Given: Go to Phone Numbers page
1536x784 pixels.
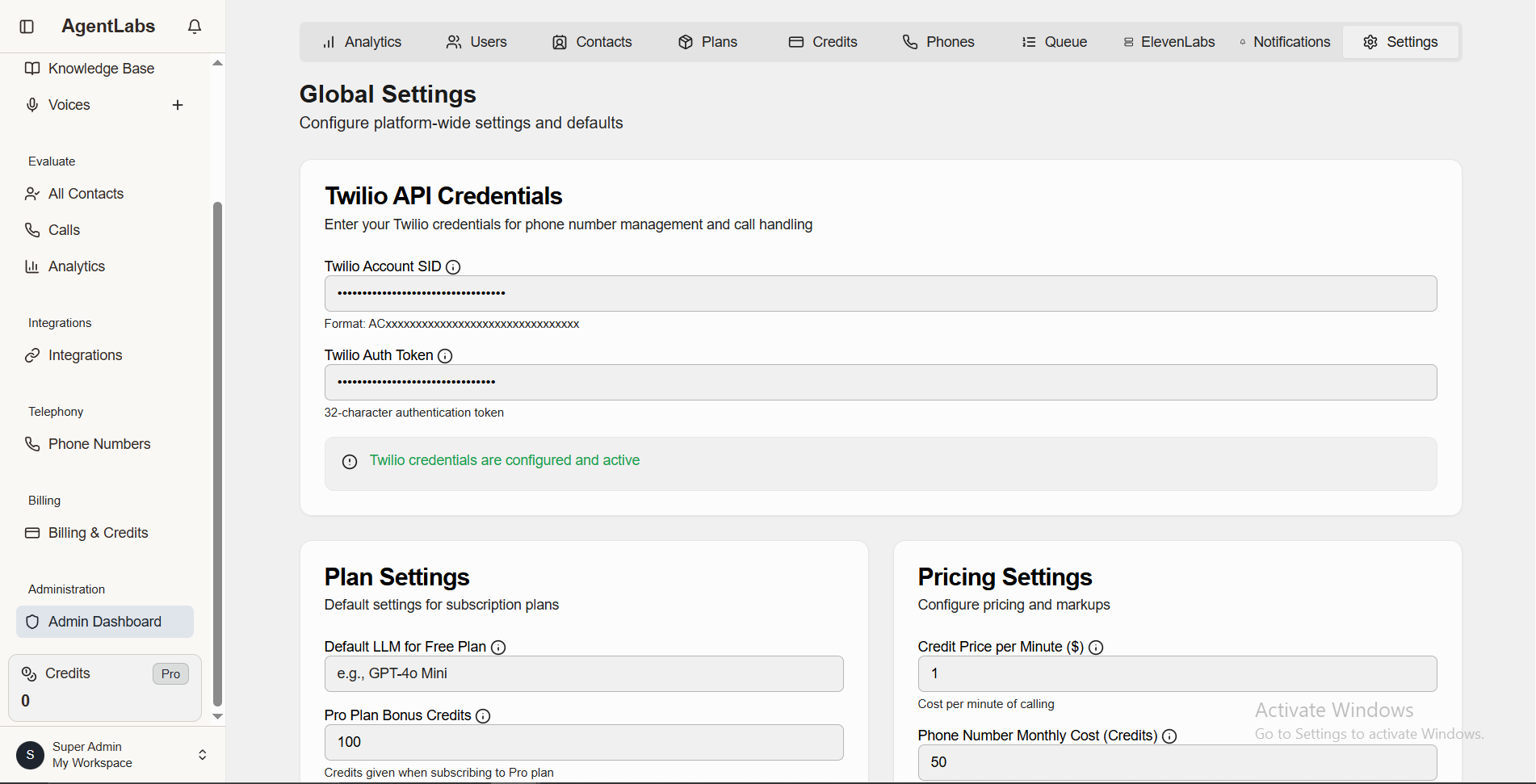Looking at the screenshot, I should point(99,444).
